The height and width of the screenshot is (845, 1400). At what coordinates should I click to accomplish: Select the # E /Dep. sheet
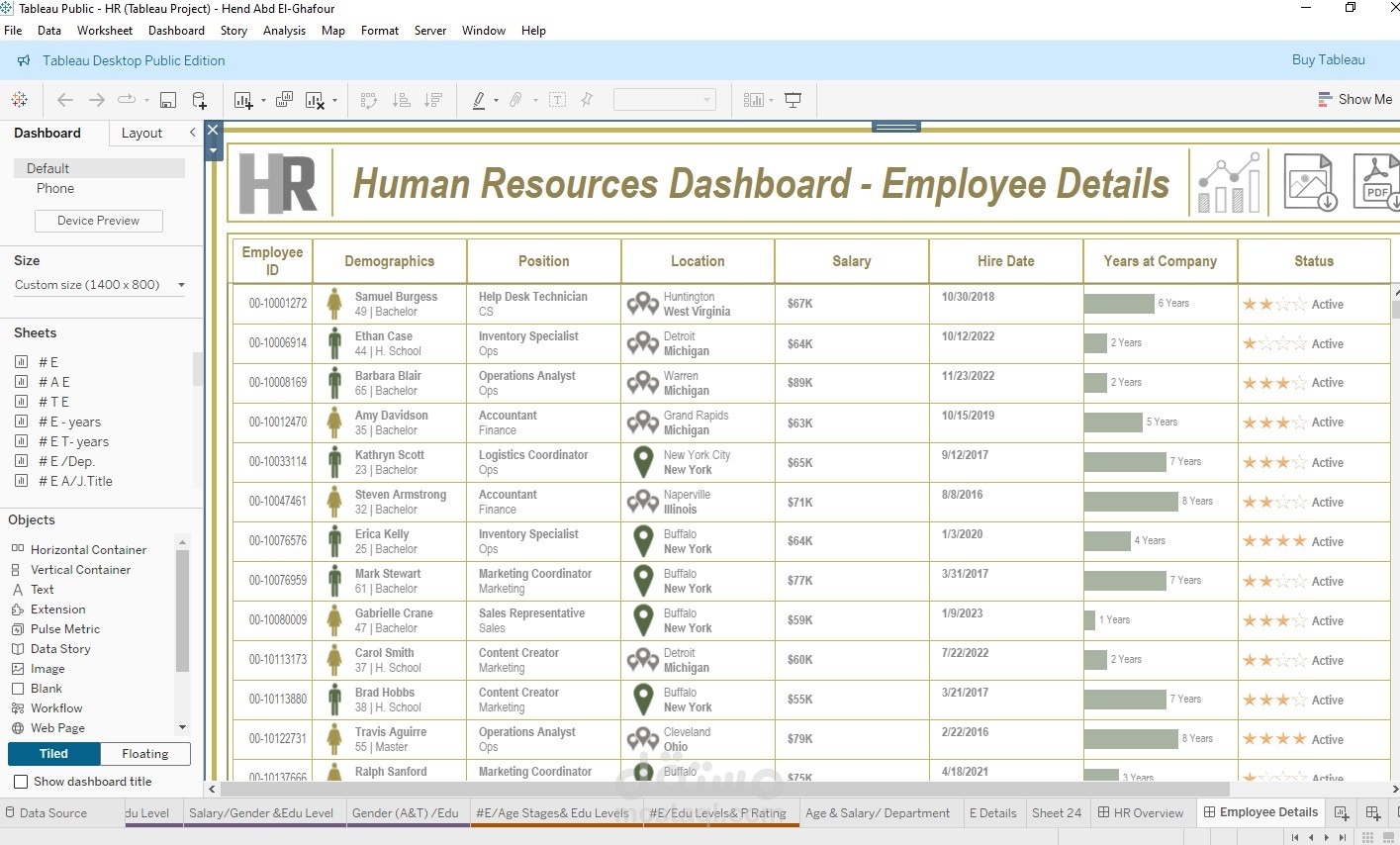(66, 461)
